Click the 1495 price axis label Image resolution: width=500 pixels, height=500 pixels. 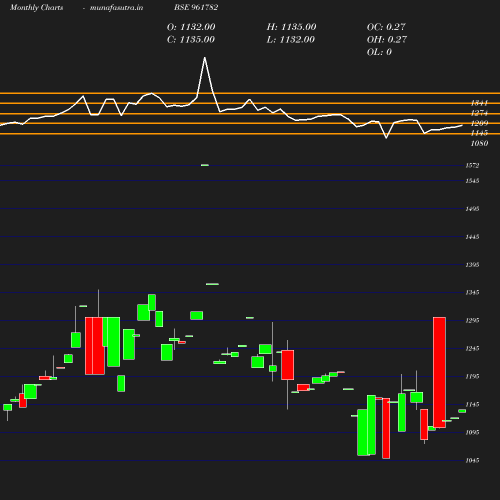[x=472, y=209]
